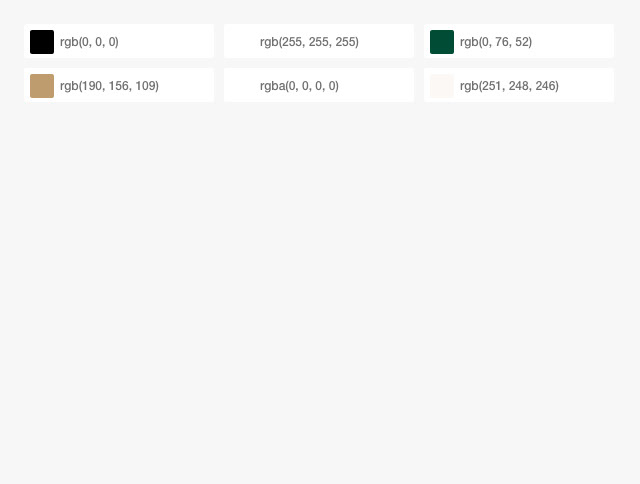Image resolution: width=640 pixels, height=484 pixels.
Task: Click the rgb(0, 76, 52) text label
Action: pos(496,42)
